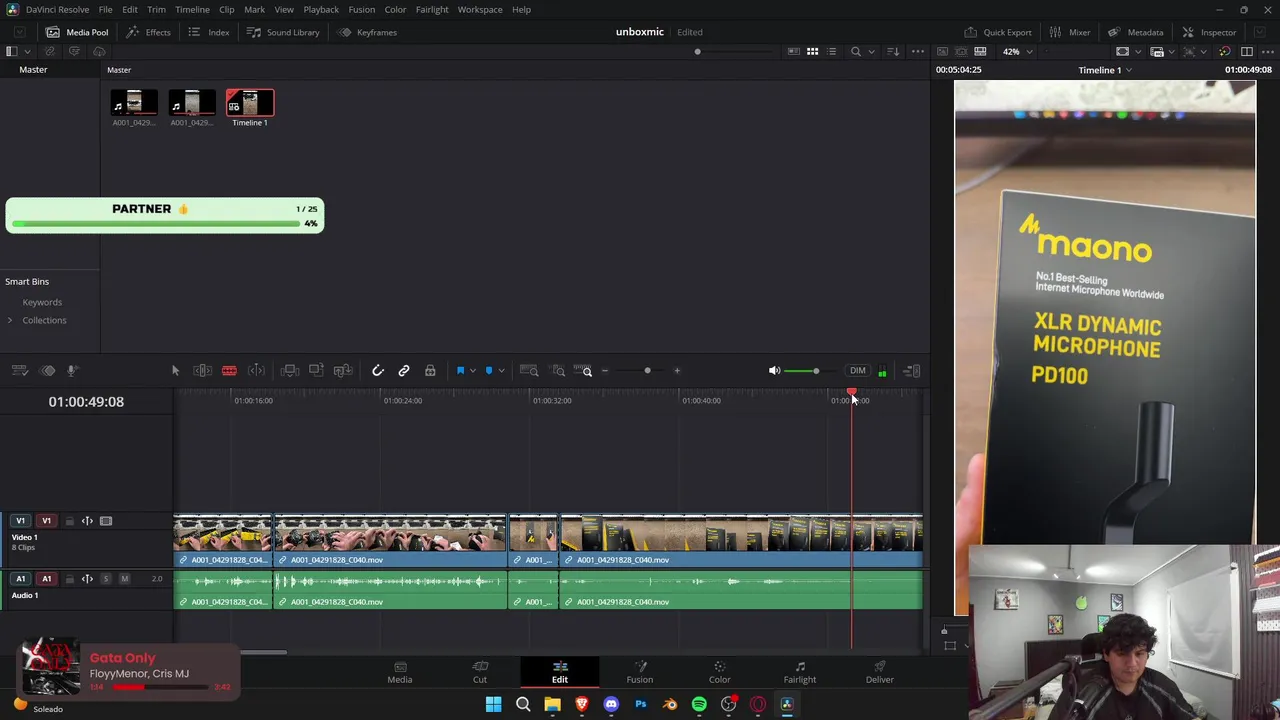Switch to the Color page

720,672
